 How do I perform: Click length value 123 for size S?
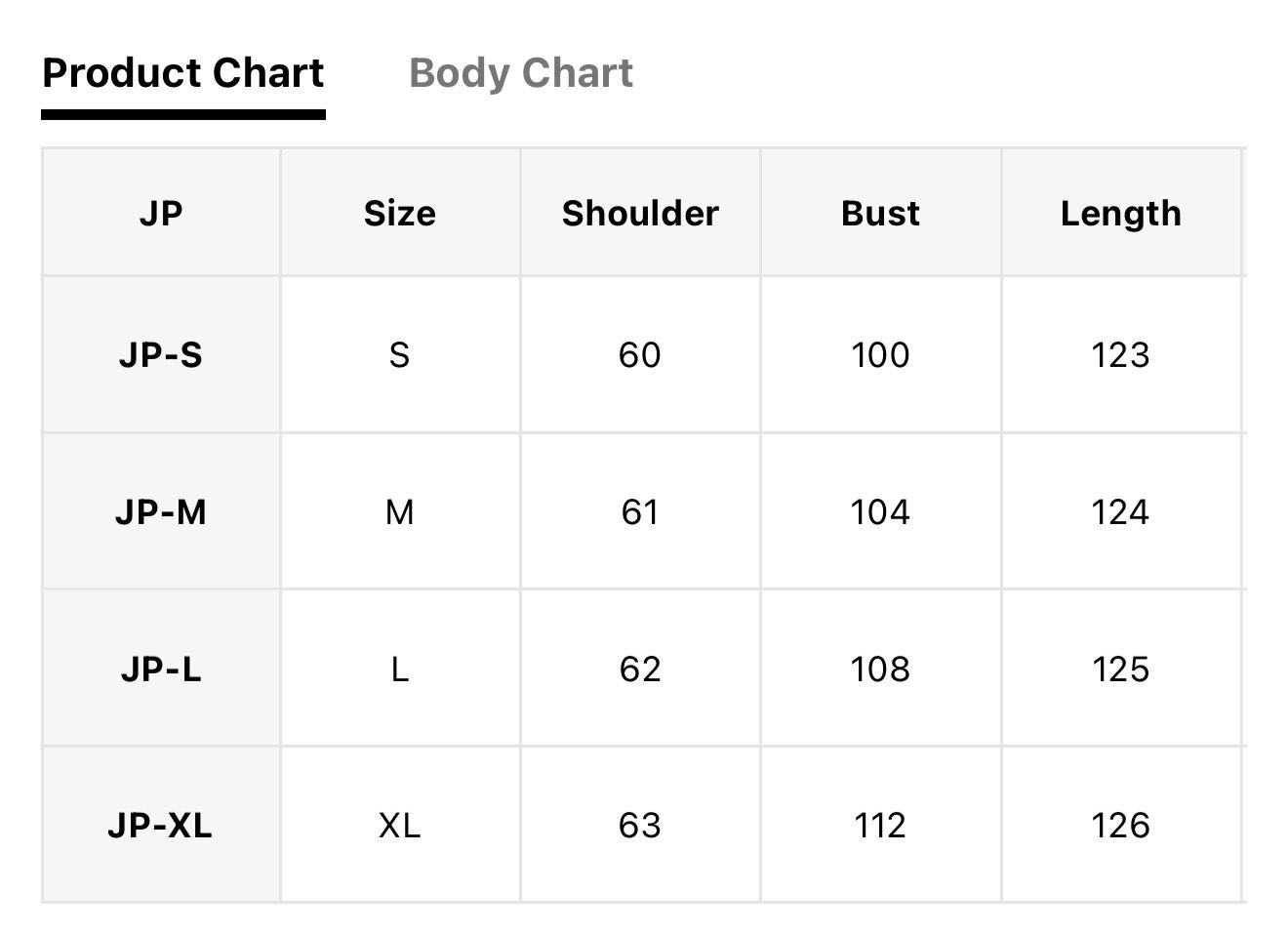[1121, 355]
